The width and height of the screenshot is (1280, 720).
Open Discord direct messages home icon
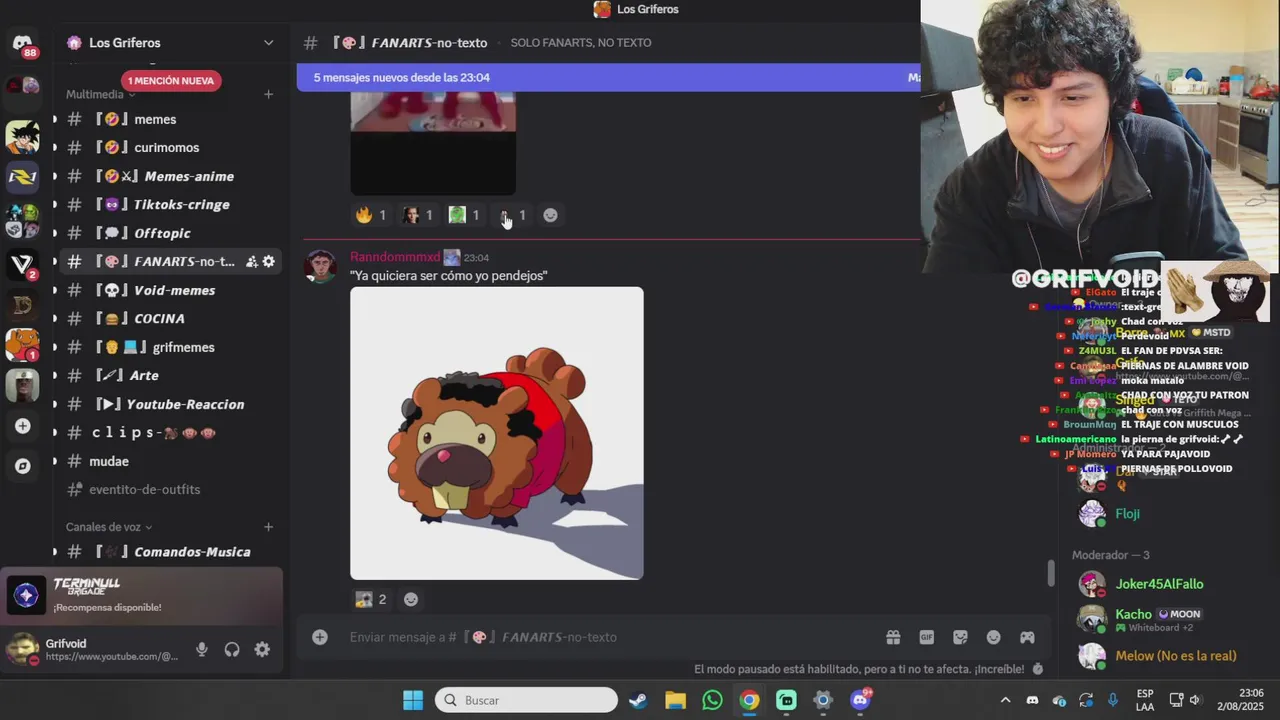coord(22,44)
